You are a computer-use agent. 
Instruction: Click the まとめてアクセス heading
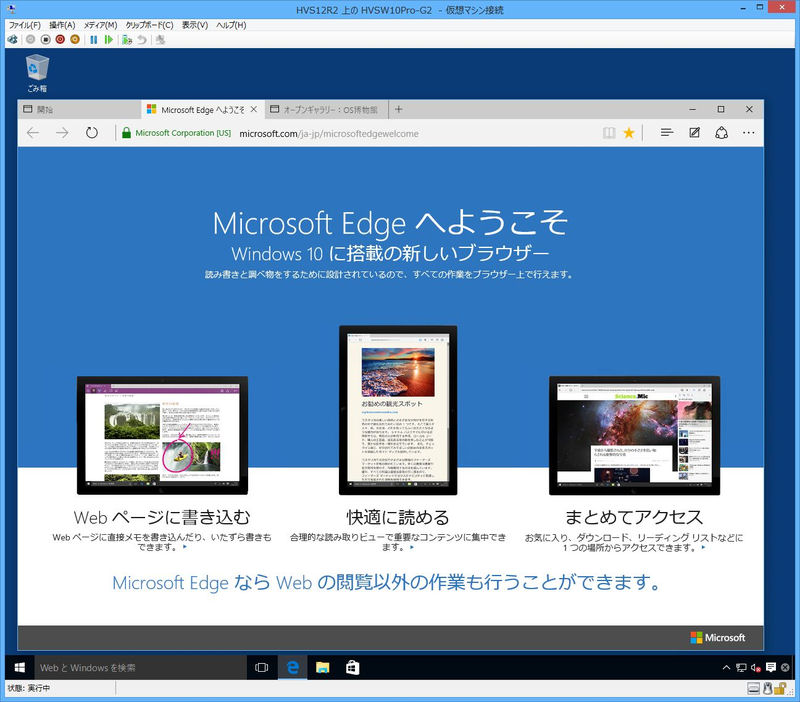(x=634, y=517)
